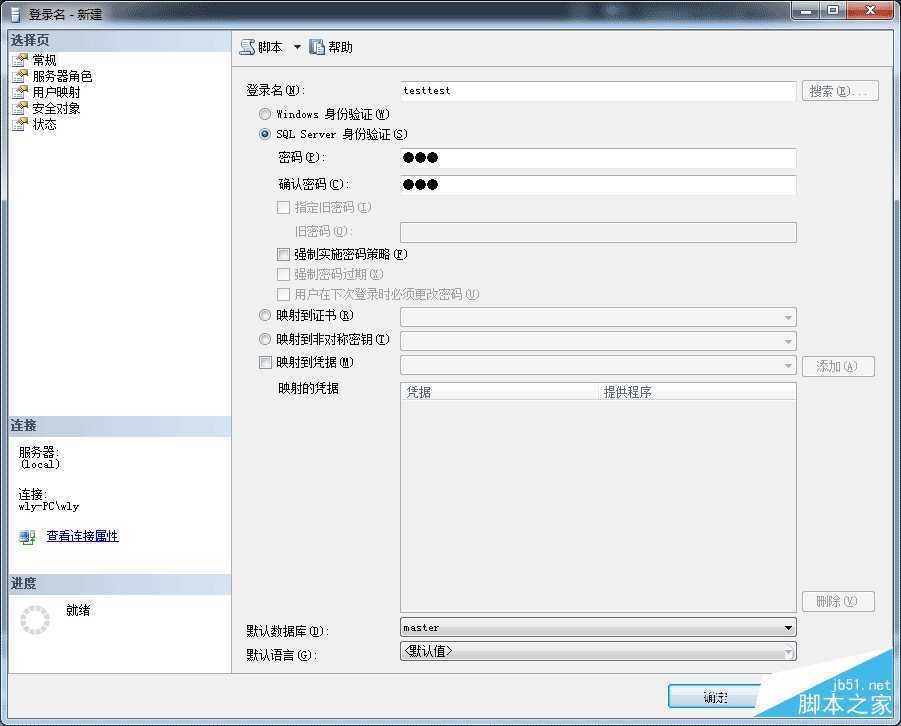Select the 安全对象 page icon
This screenshot has height=726, width=901.
pyautogui.click(x=20, y=108)
